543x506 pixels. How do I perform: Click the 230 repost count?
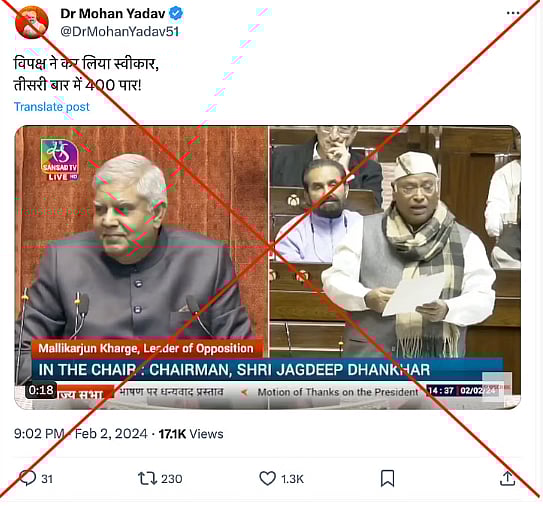[x=172, y=479]
